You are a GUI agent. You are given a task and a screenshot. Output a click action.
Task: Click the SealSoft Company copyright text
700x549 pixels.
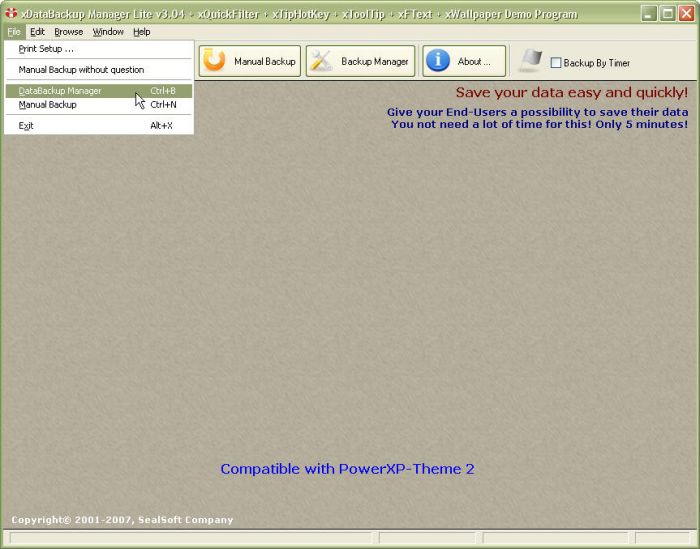point(122,520)
